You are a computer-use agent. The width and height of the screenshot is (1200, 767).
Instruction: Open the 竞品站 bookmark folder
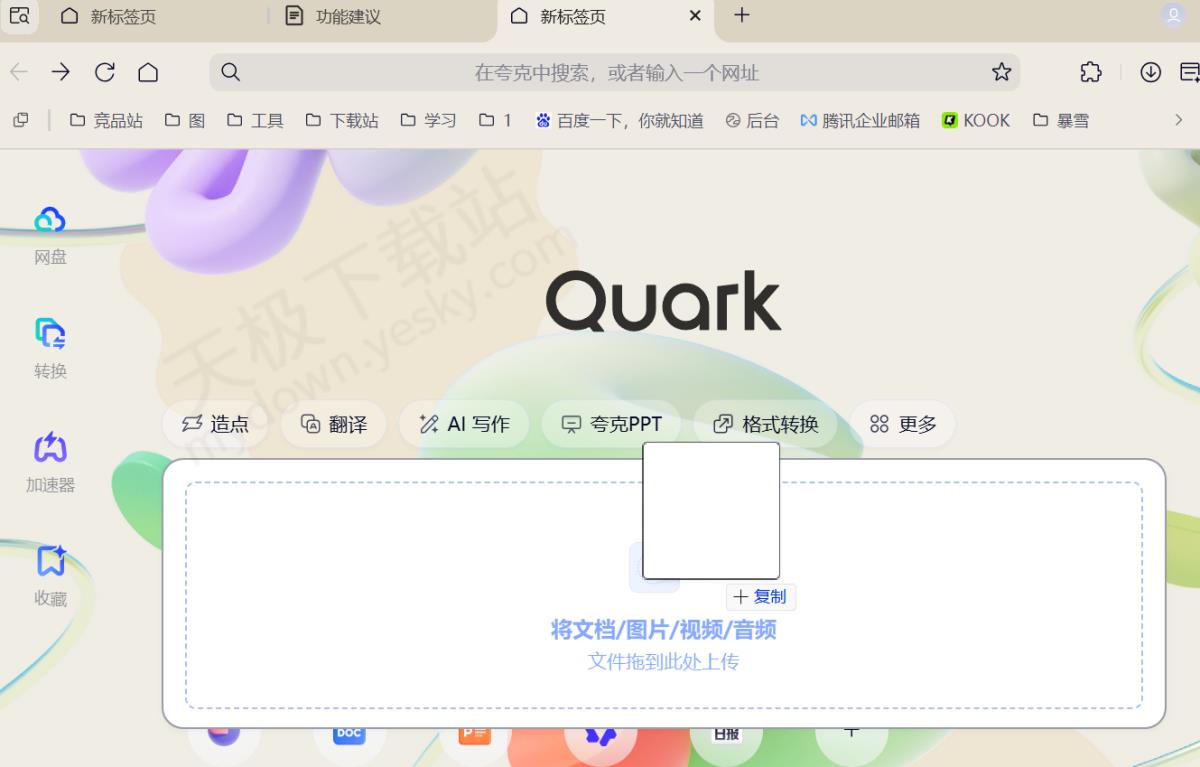106,120
